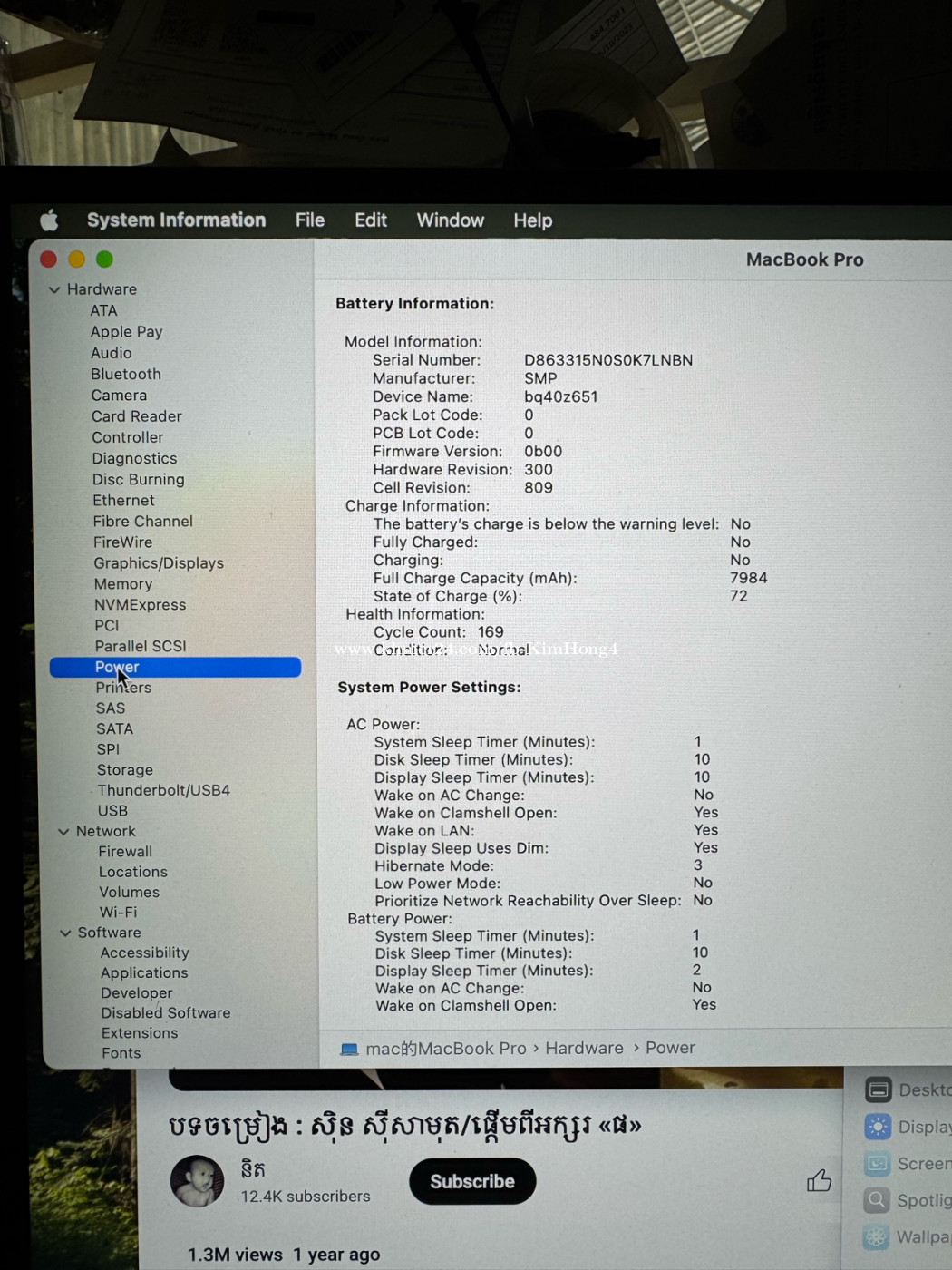Select USB in the sidebar
This screenshot has width=952, height=1270.
112,811
